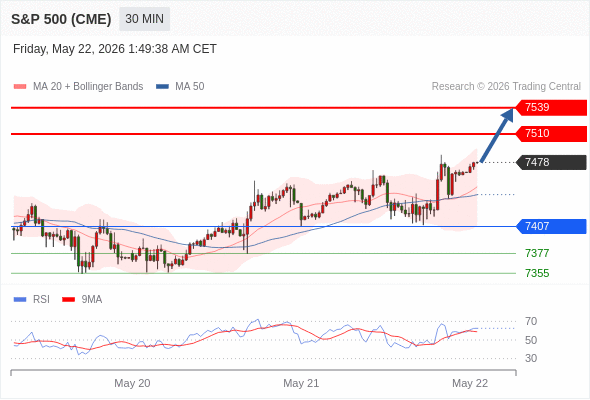Image resolution: width=590 pixels, height=400 pixels.
Task: Click the May 22 axis date
Action: tap(470, 383)
